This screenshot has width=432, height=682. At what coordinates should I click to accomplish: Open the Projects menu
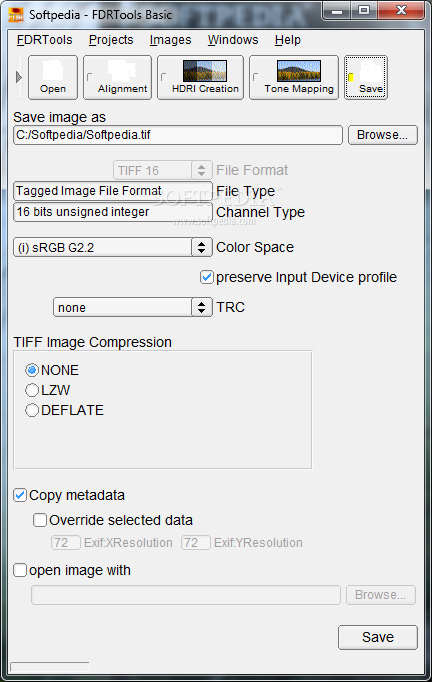(111, 40)
